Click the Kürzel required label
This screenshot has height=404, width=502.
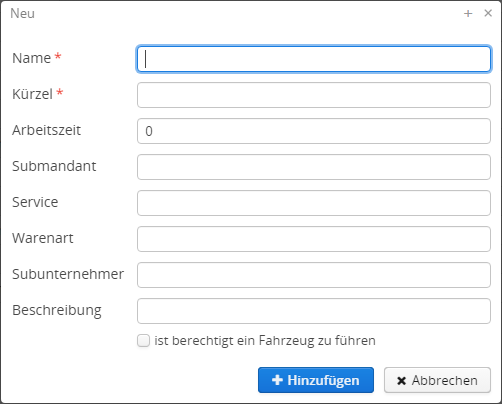pyautogui.click(x=38, y=94)
